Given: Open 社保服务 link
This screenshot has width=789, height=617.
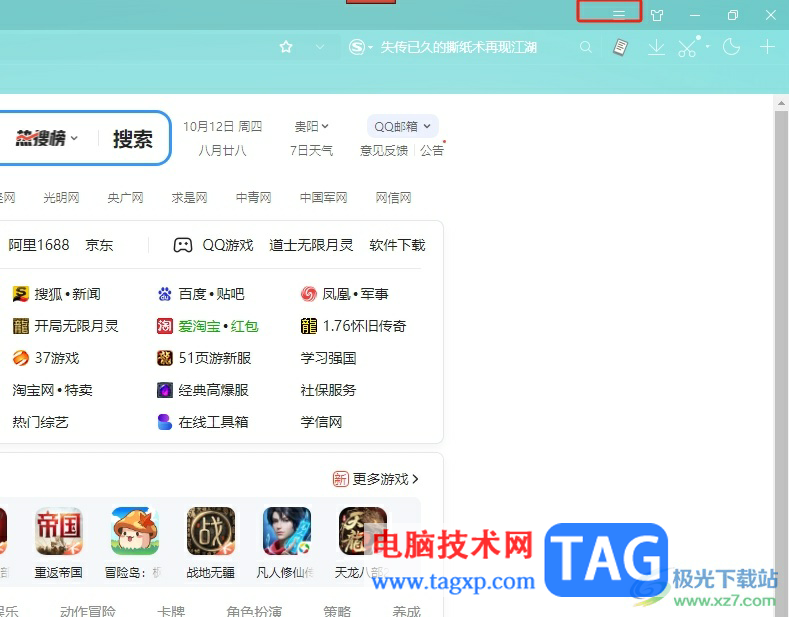Looking at the screenshot, I should [x=329, y=390].
